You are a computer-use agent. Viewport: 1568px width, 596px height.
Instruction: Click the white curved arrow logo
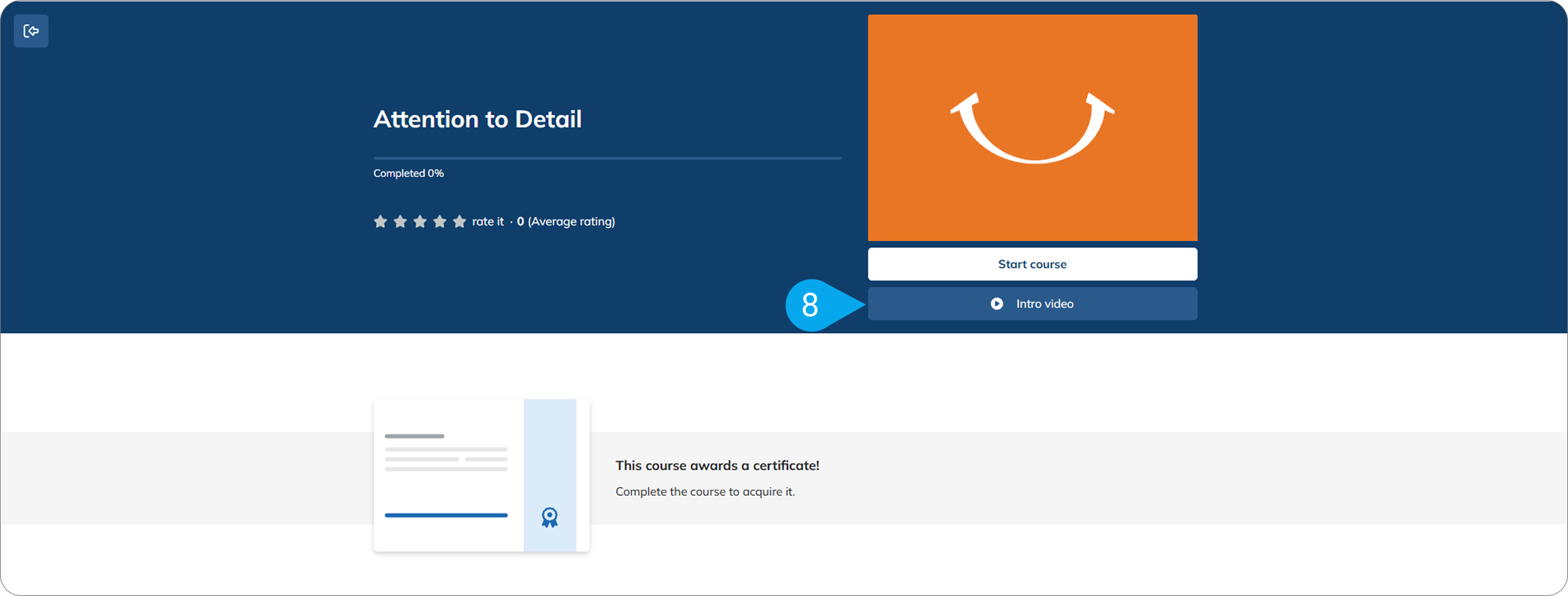1032,129
